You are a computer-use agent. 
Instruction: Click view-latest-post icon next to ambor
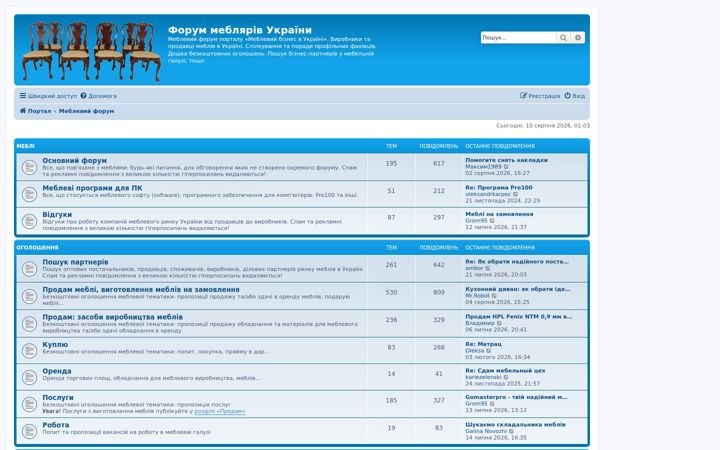click(488, 268)
